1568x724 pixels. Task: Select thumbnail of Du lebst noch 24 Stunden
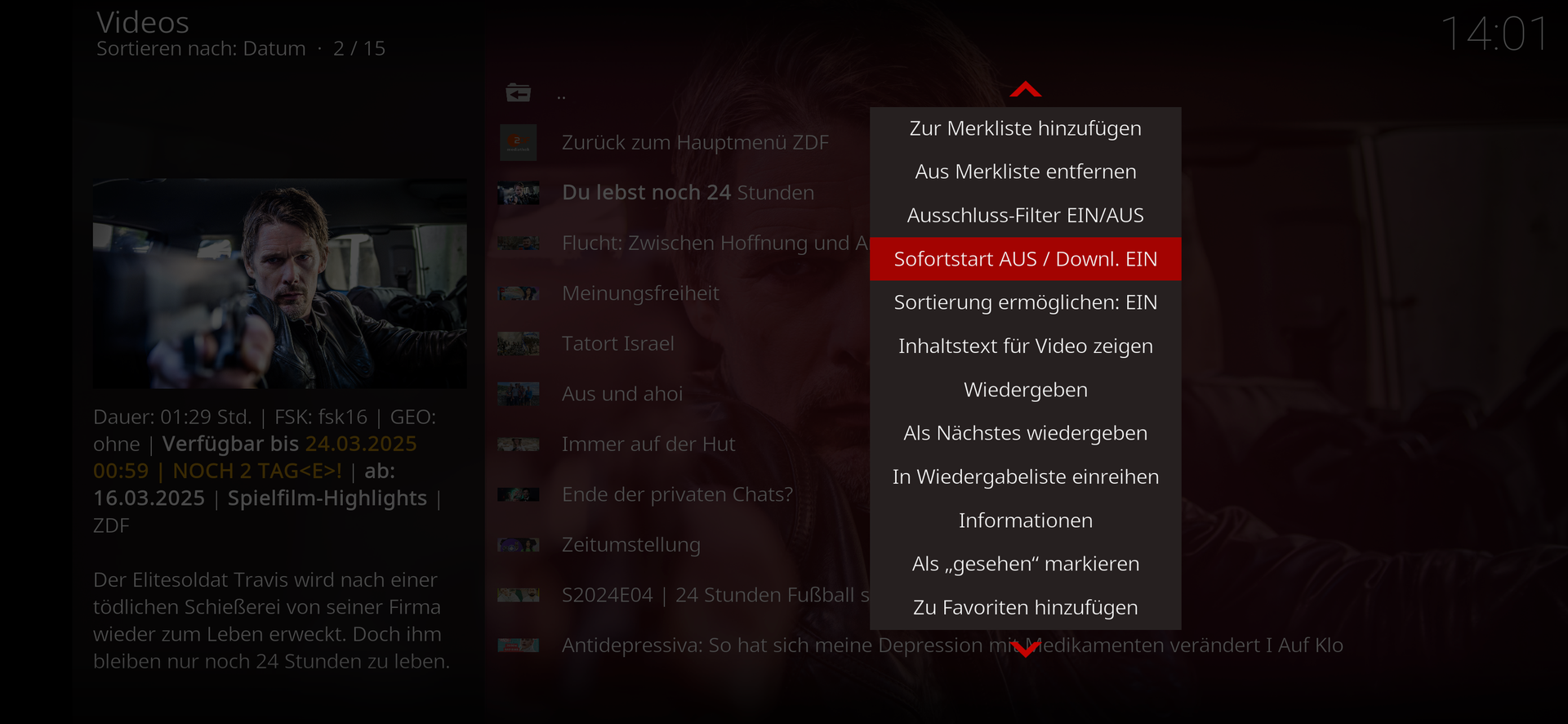pyautogui.click(x=518, y=193)
